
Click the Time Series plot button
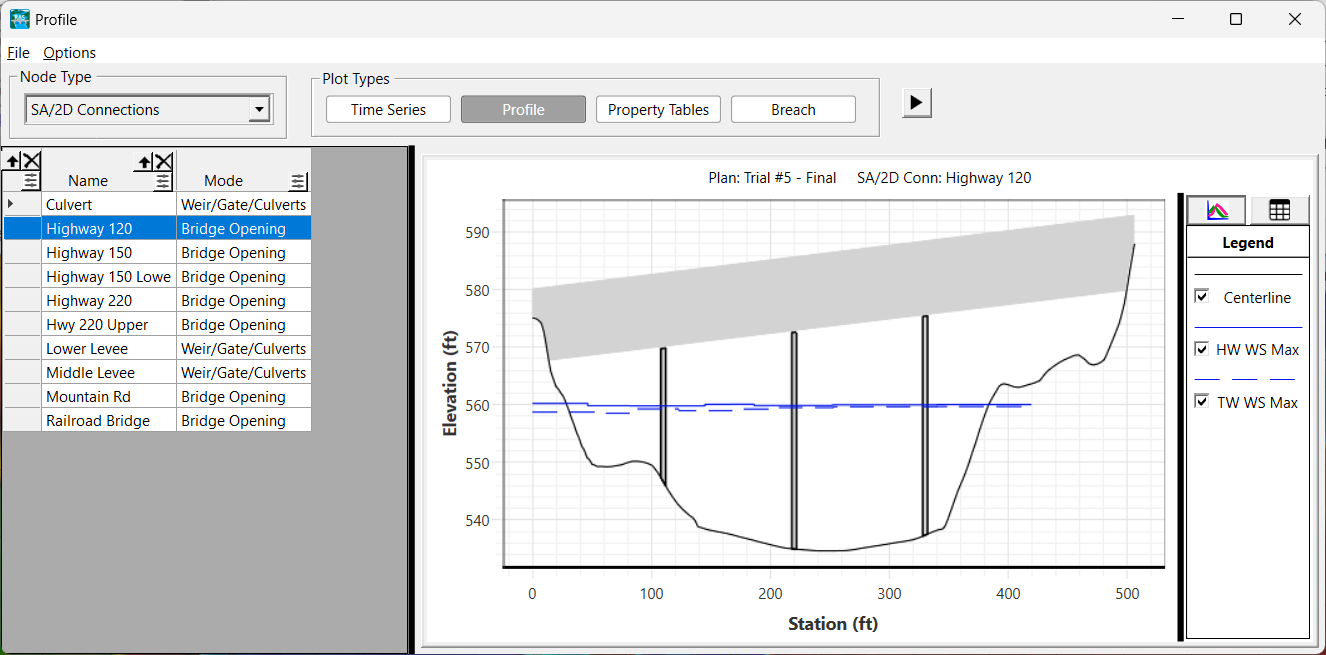388,110
